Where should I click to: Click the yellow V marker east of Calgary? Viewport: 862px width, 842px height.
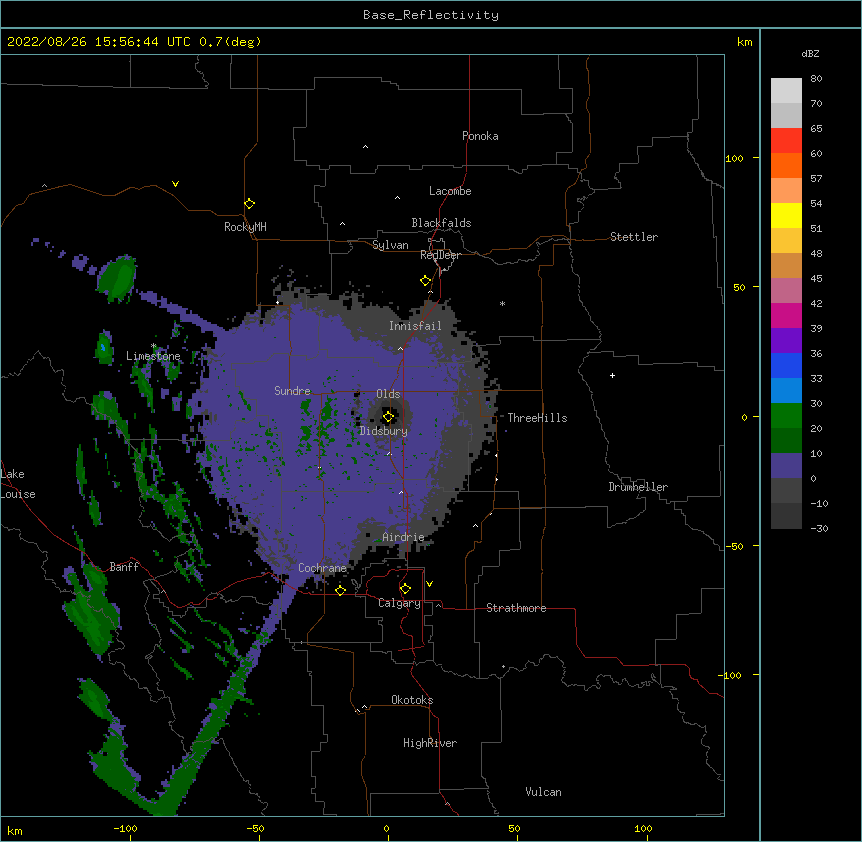(429, 584)
